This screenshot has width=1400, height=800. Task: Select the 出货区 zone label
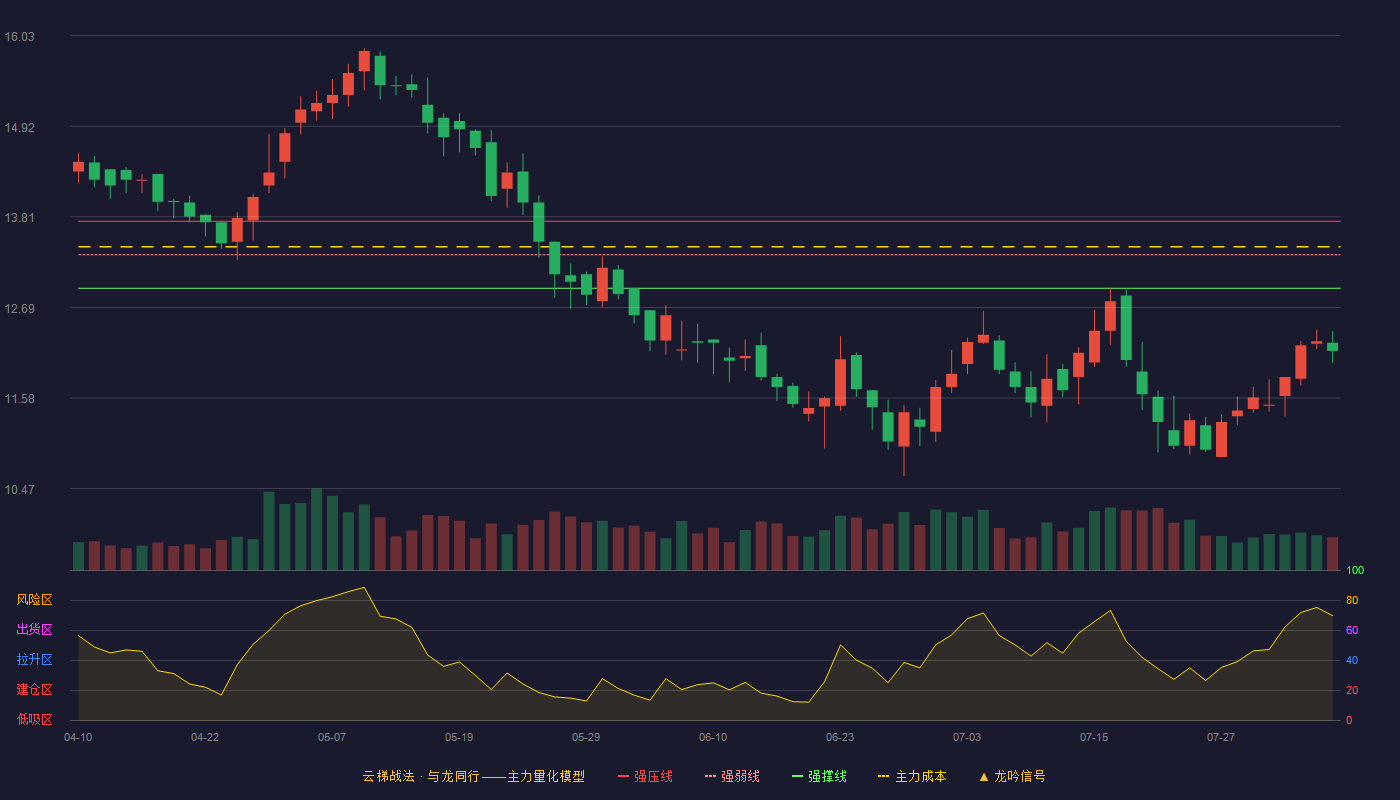(34, 630)
